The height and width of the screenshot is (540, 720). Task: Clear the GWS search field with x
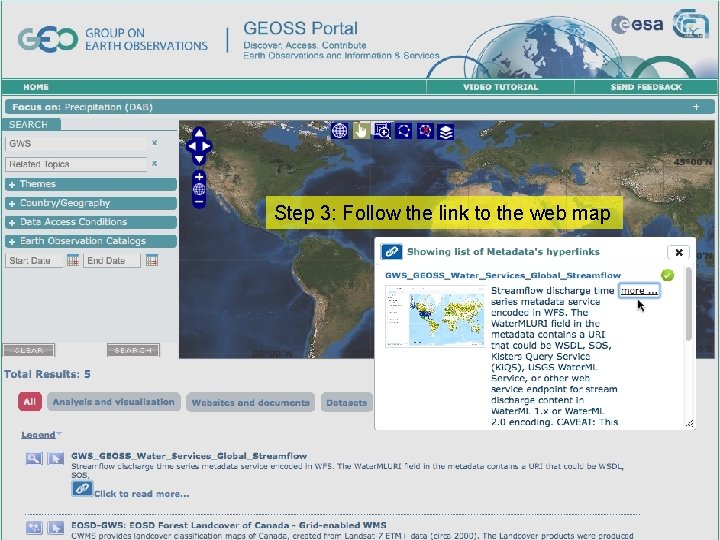point(155,143)
